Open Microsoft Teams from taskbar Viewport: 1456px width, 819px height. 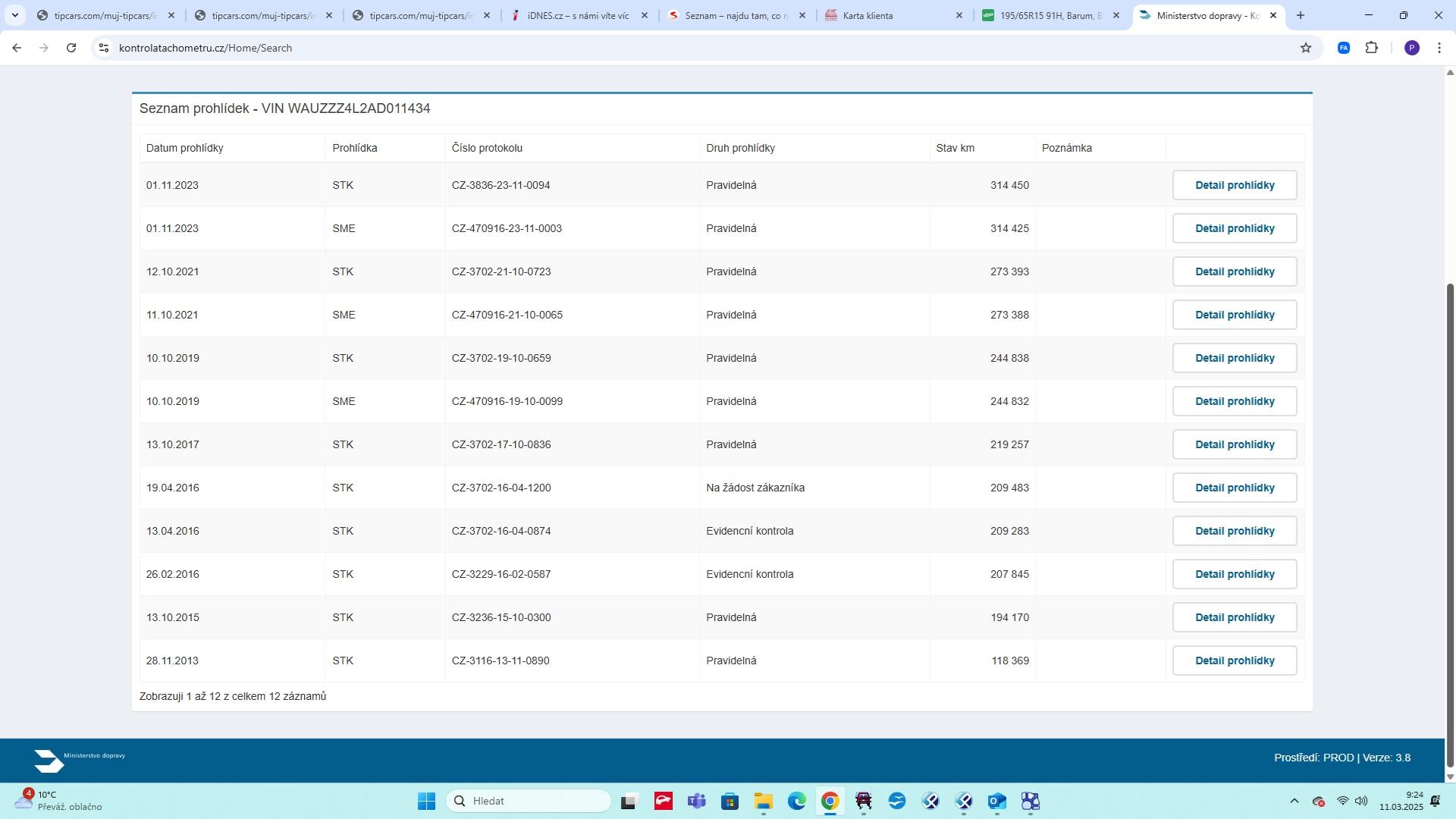click(696, 802)
